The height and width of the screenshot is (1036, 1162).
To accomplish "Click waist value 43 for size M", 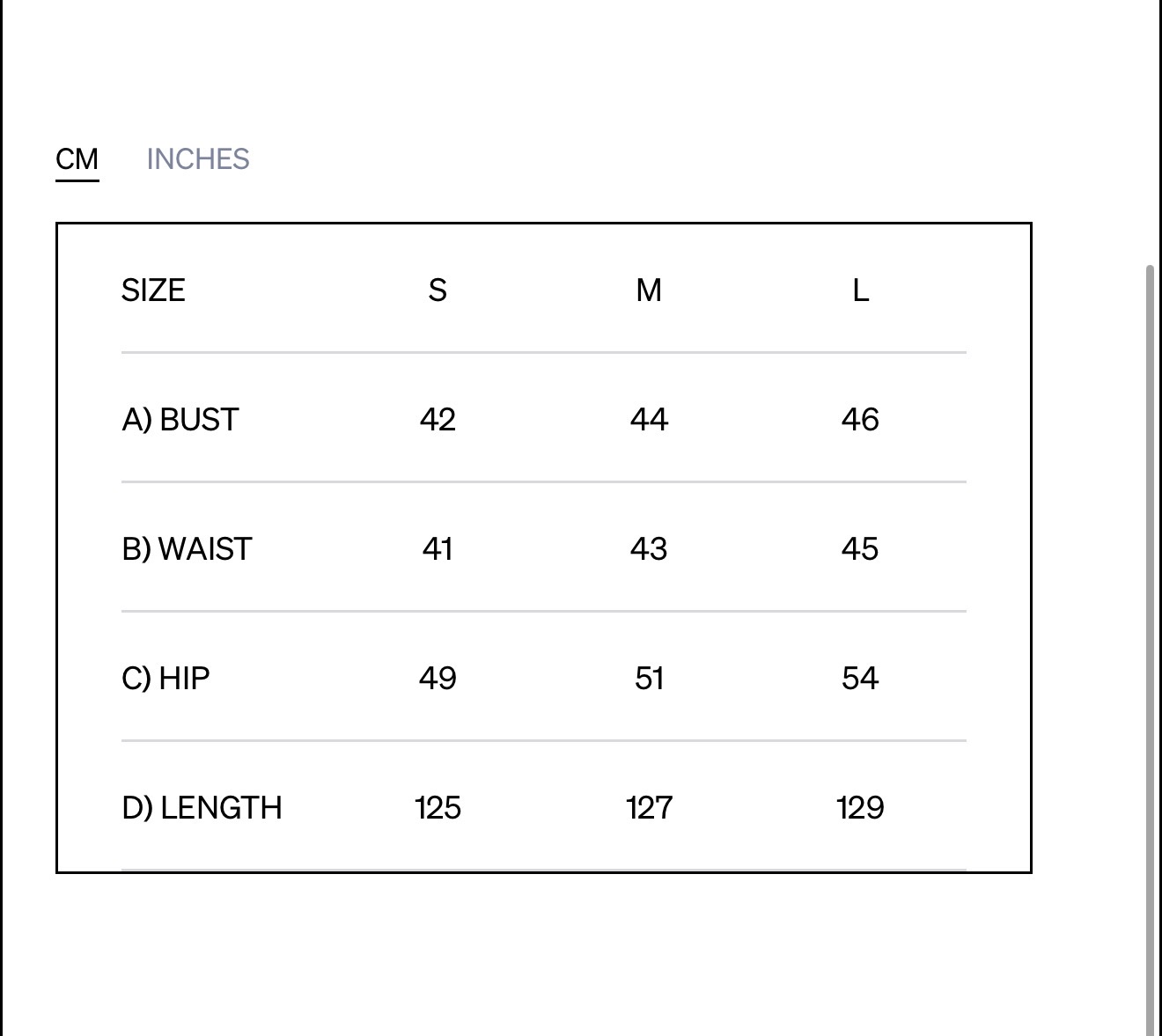I will pyautogui.click(x=649, y=549).
